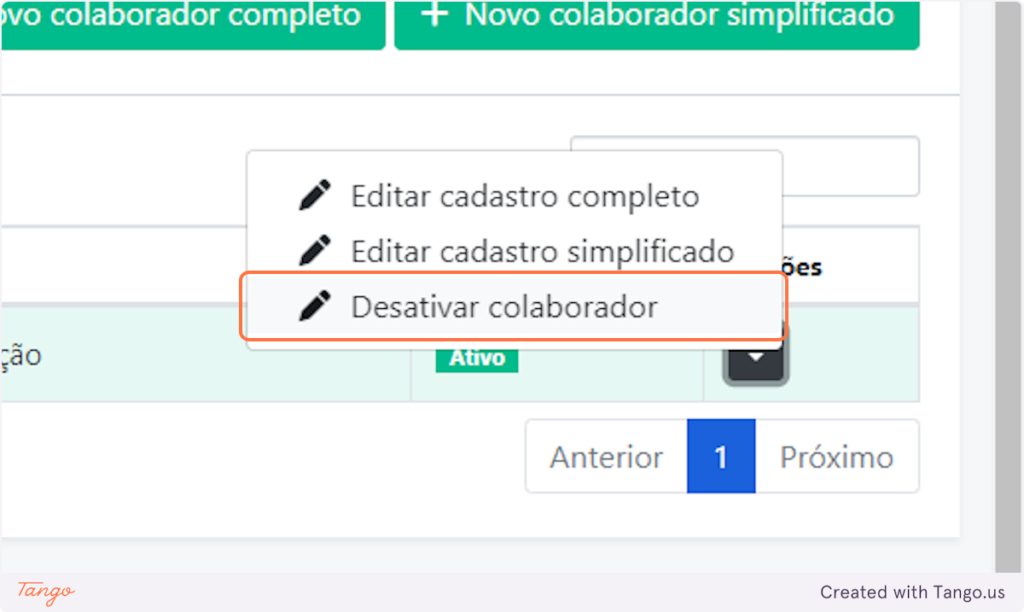Collapse the dark actions dropdown arrow button
1024x612 pixels.
point(756,358)
